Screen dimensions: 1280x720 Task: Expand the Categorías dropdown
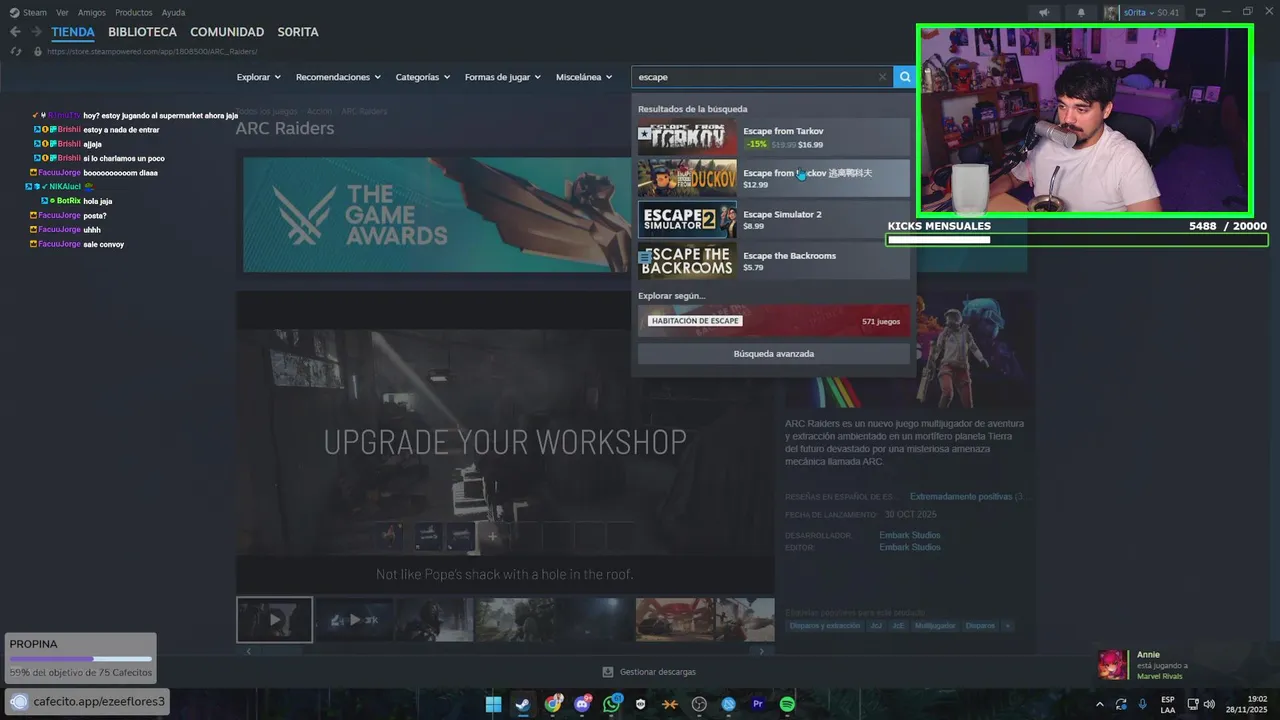click(x=422, y=77)
